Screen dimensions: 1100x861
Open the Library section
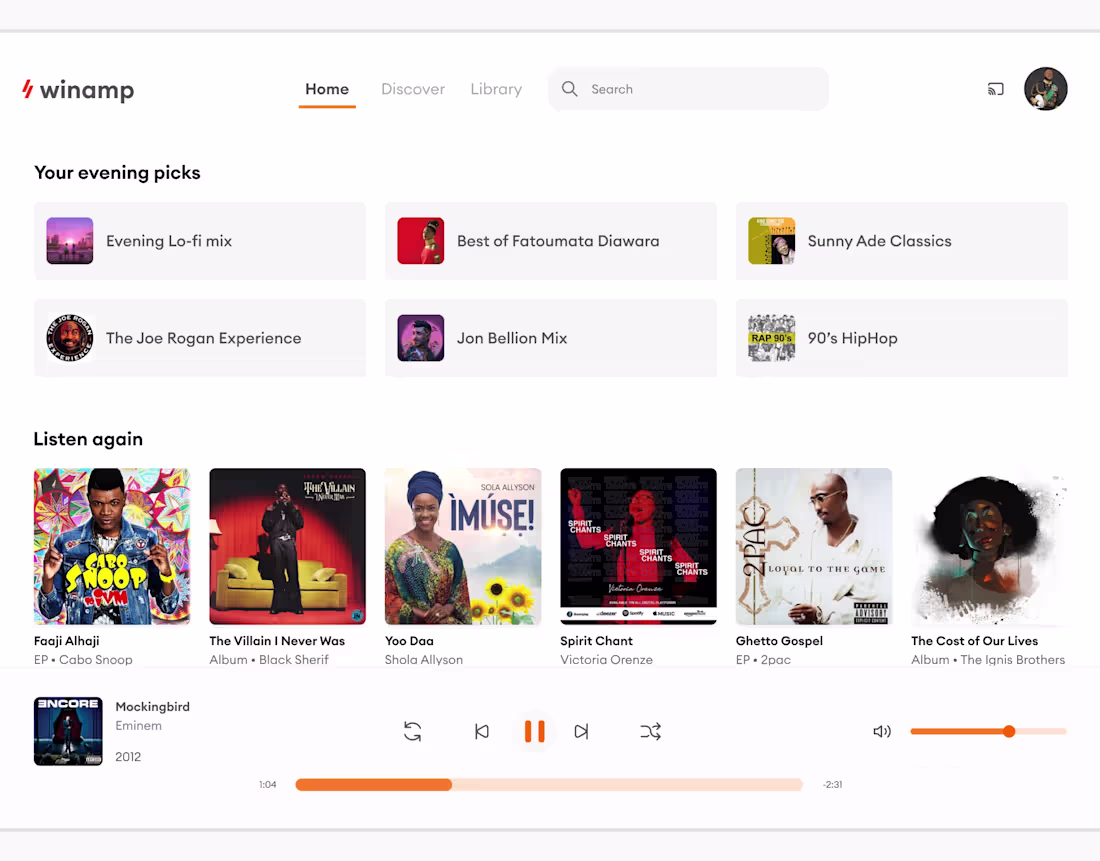496,89
